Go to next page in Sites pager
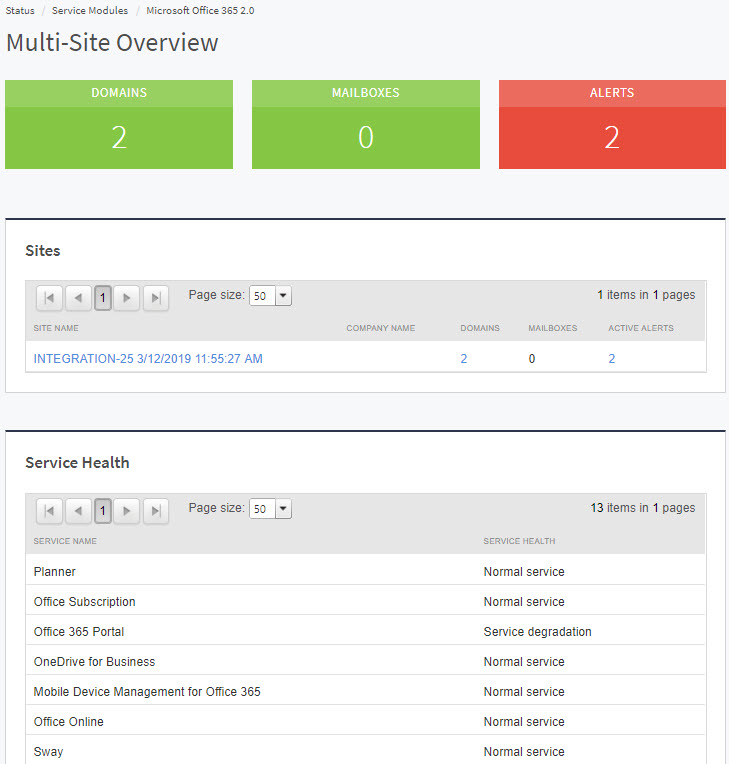This screenshot has height=764, width=729. pos(127,298)
